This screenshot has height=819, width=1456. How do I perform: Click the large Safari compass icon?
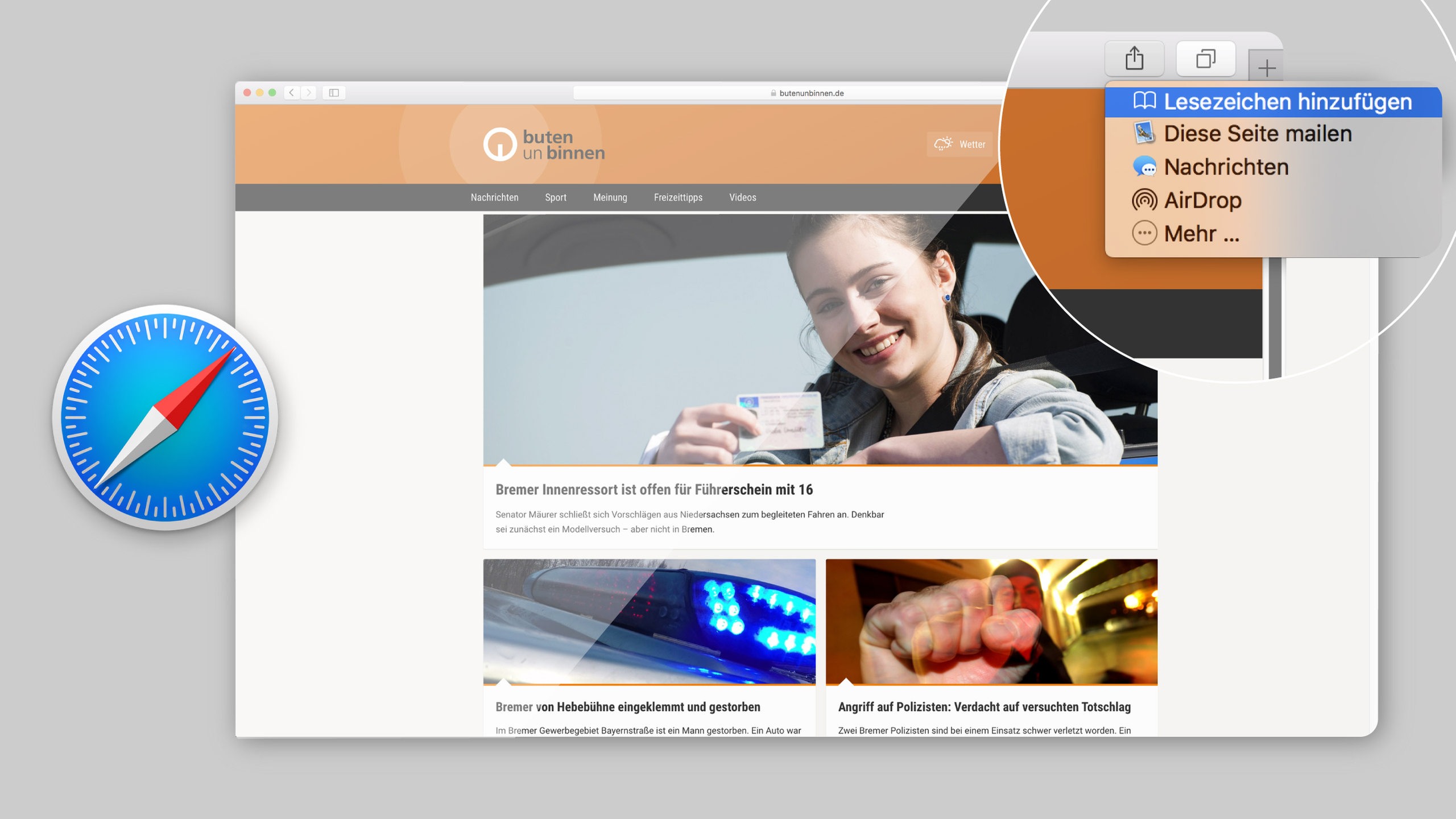[165, 417]
